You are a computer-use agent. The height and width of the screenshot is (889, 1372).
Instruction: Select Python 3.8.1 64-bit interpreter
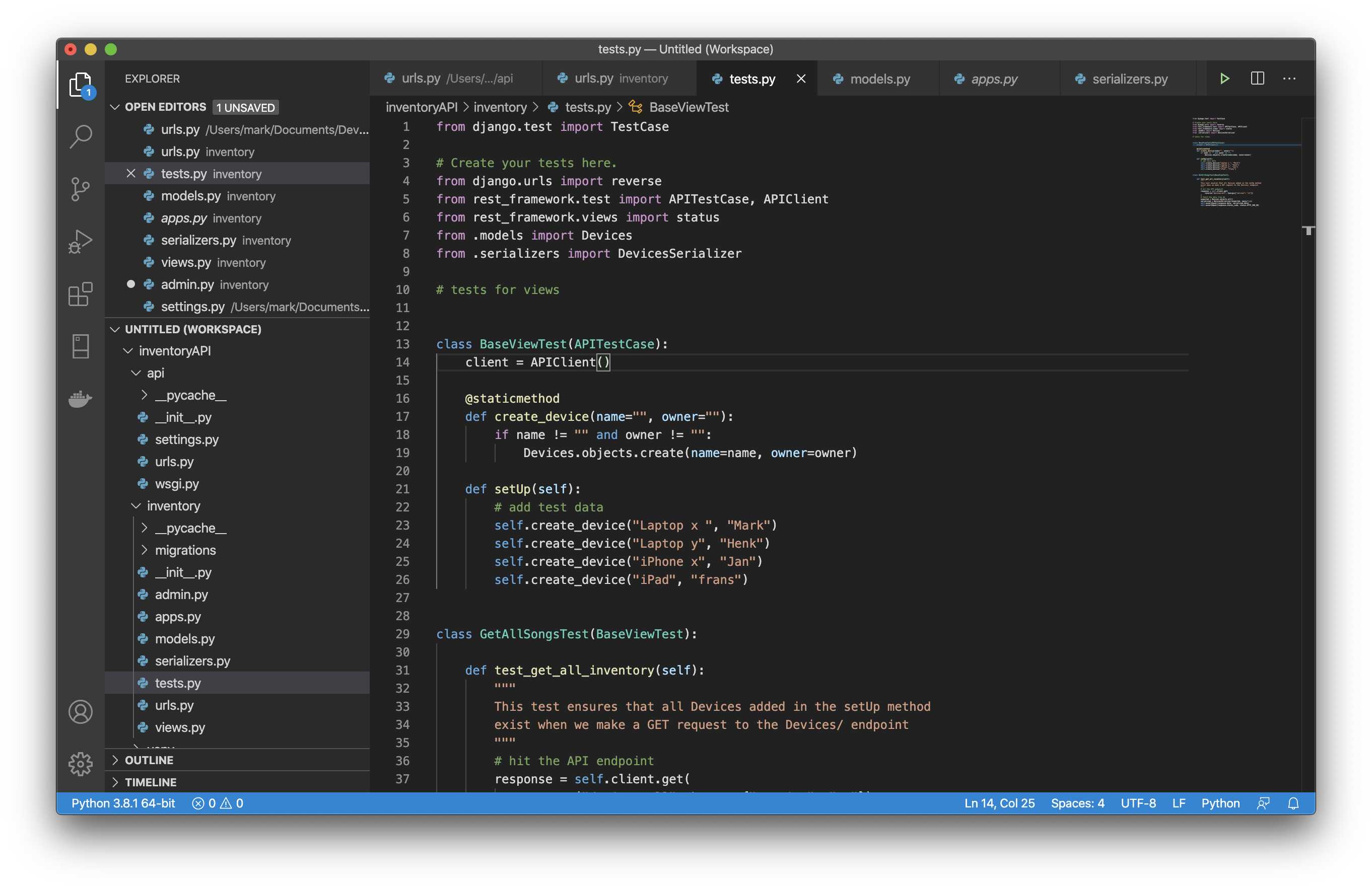tap(123, 803)
